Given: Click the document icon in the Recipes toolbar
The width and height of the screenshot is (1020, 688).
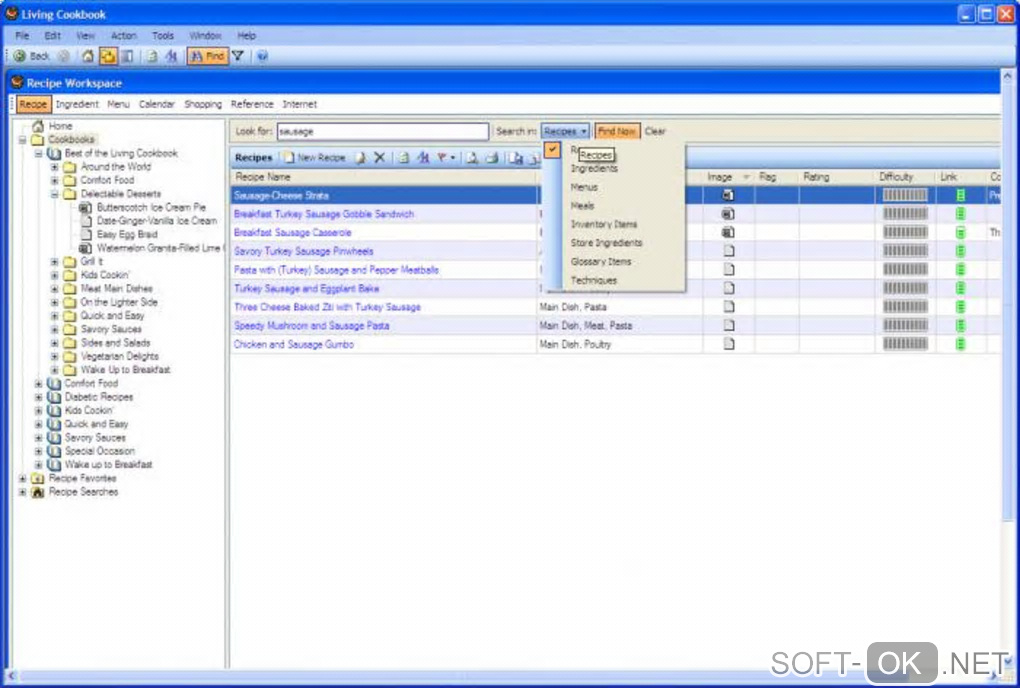Looking at the screenshot, I should 403,158.
